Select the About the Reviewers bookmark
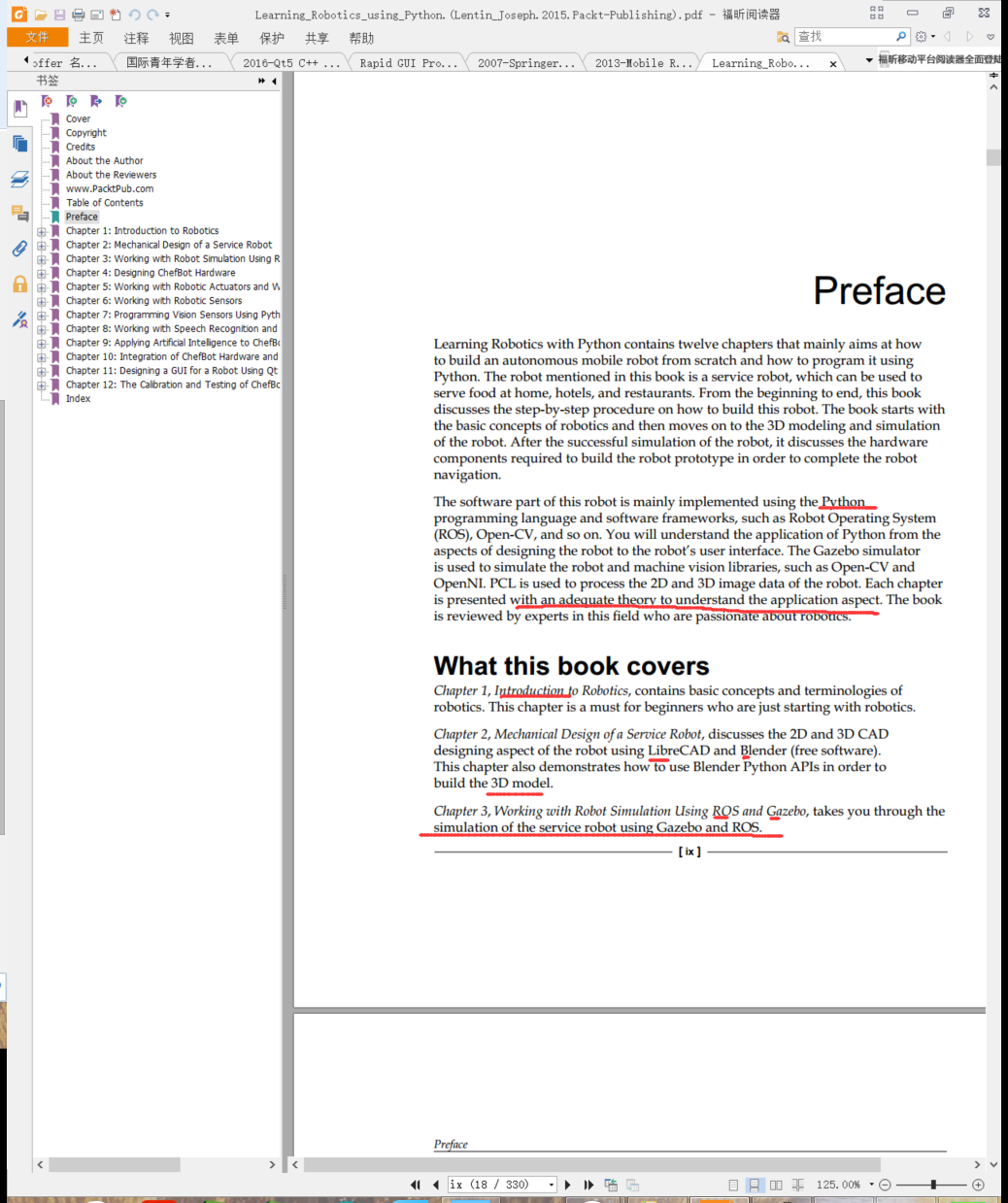The height and width of the screenshot is (1203, 1008). click(x=111, y=175)
